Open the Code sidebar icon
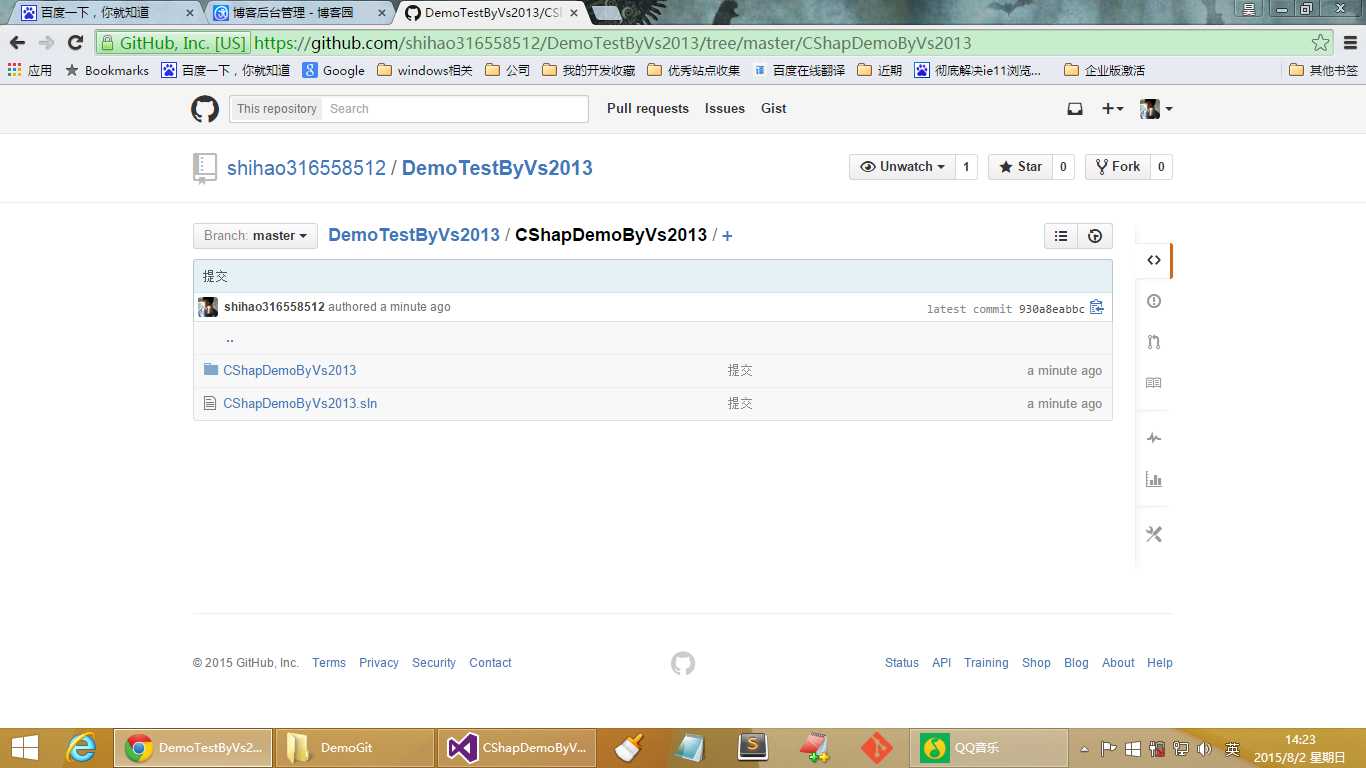This screenshot has height=768, width=1366. click(x=1154, y=260)
